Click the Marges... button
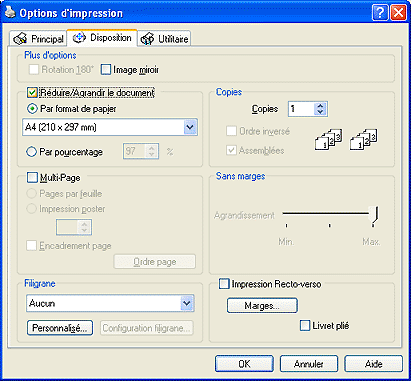 point(262,306)
